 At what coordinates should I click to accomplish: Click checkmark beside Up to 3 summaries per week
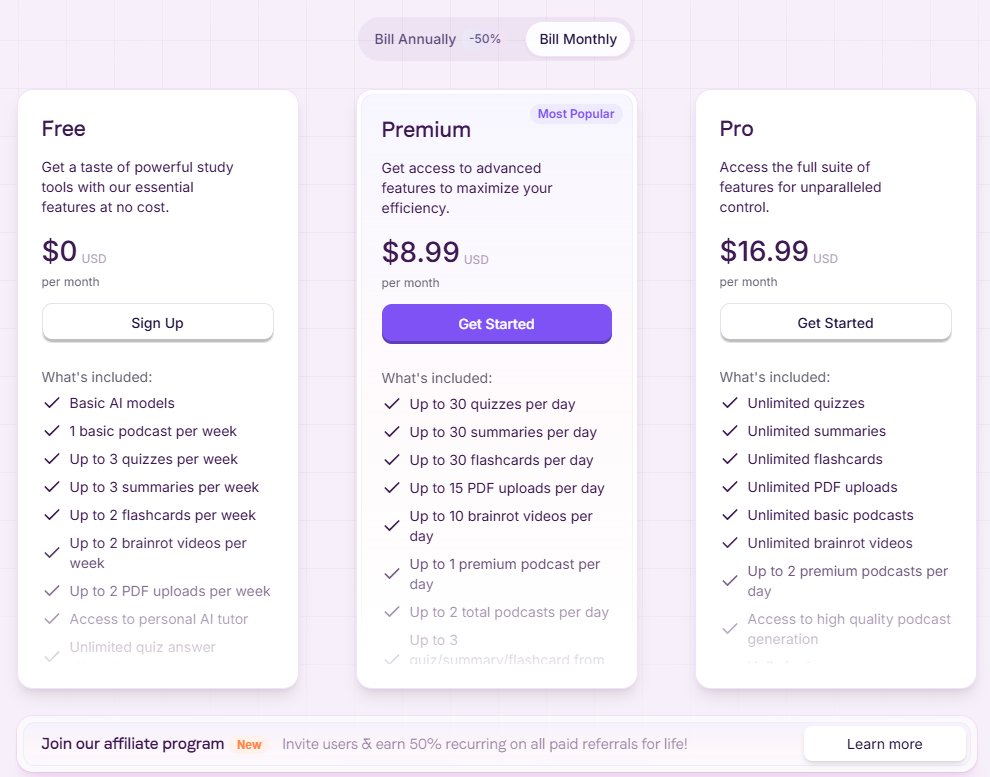(52, 487)
